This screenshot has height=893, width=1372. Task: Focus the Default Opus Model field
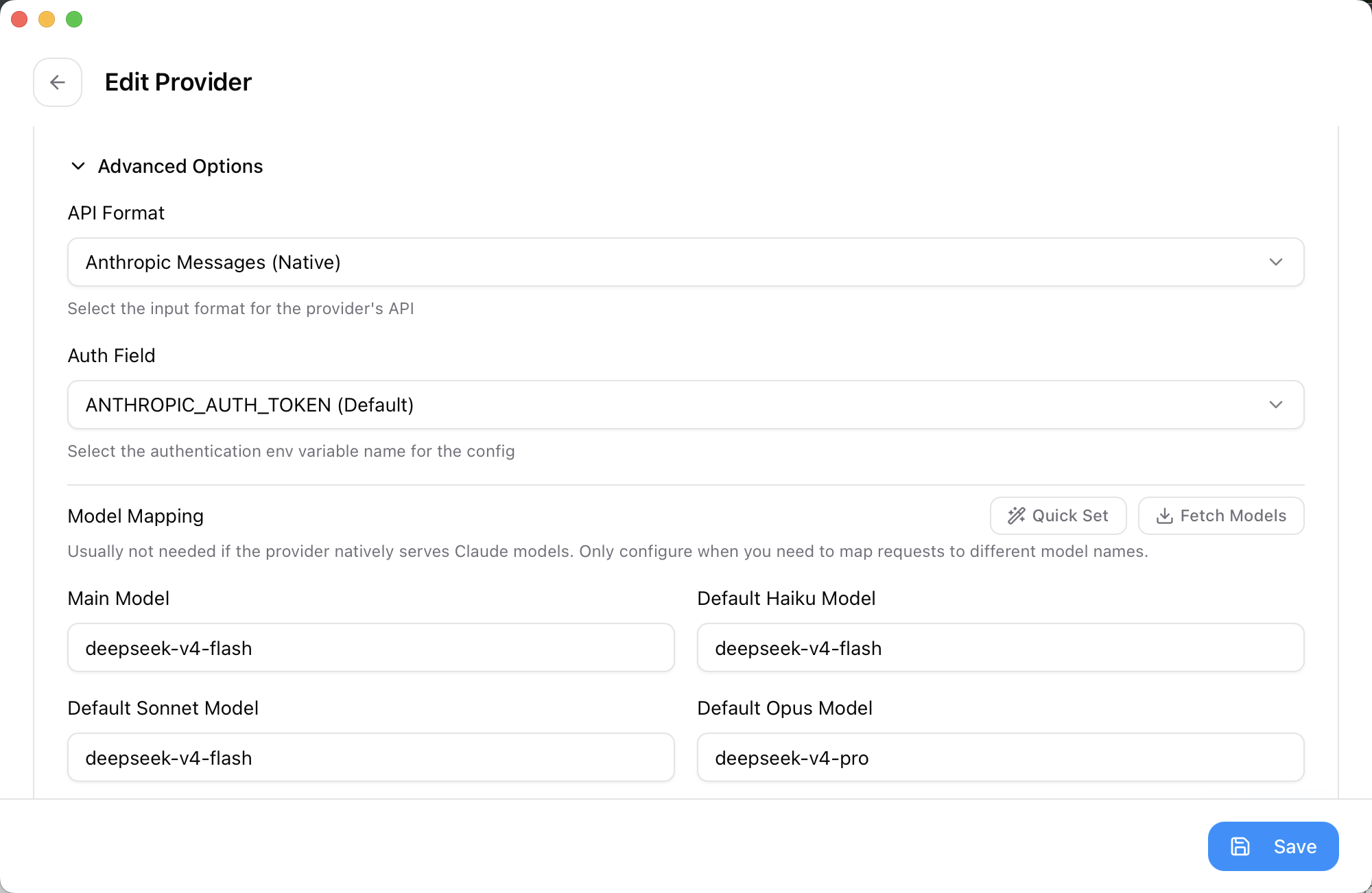pos(1000,757)
